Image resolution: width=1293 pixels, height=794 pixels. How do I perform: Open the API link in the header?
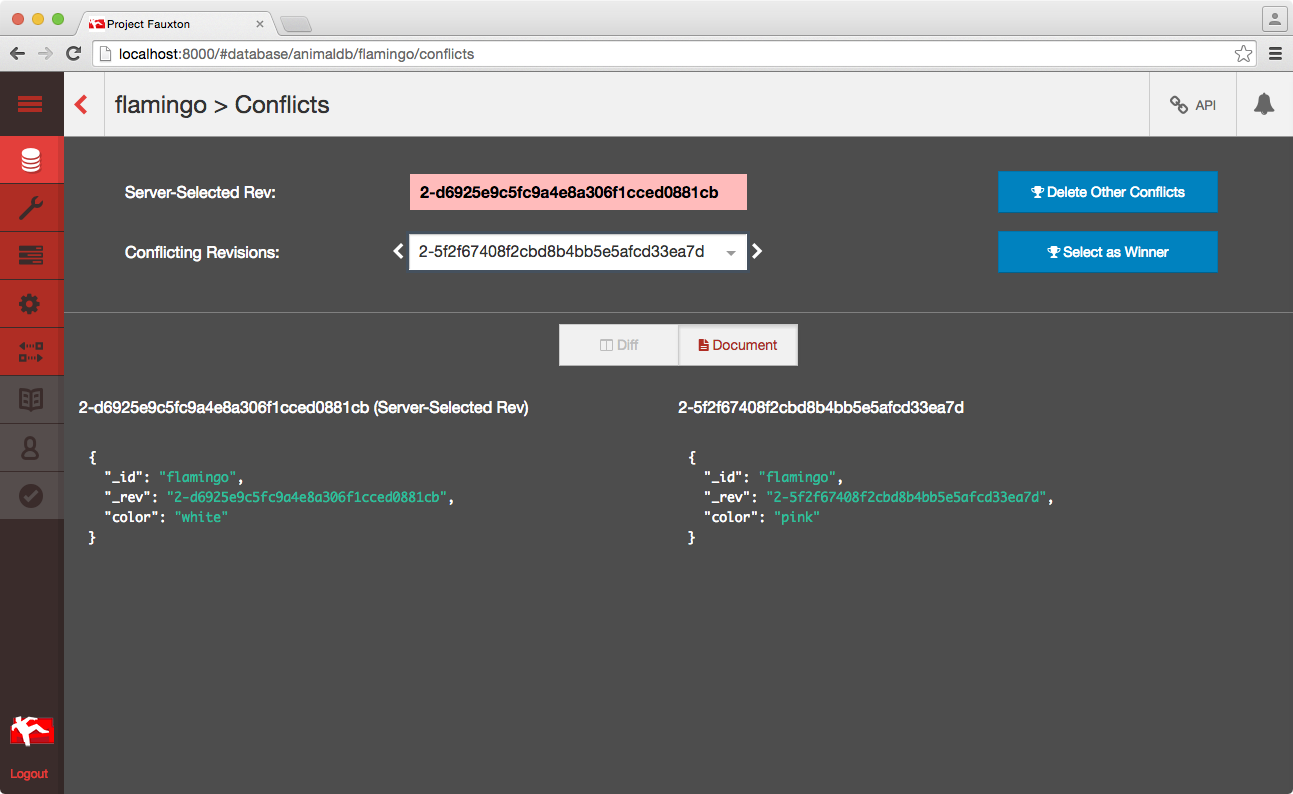[1193, 104]
